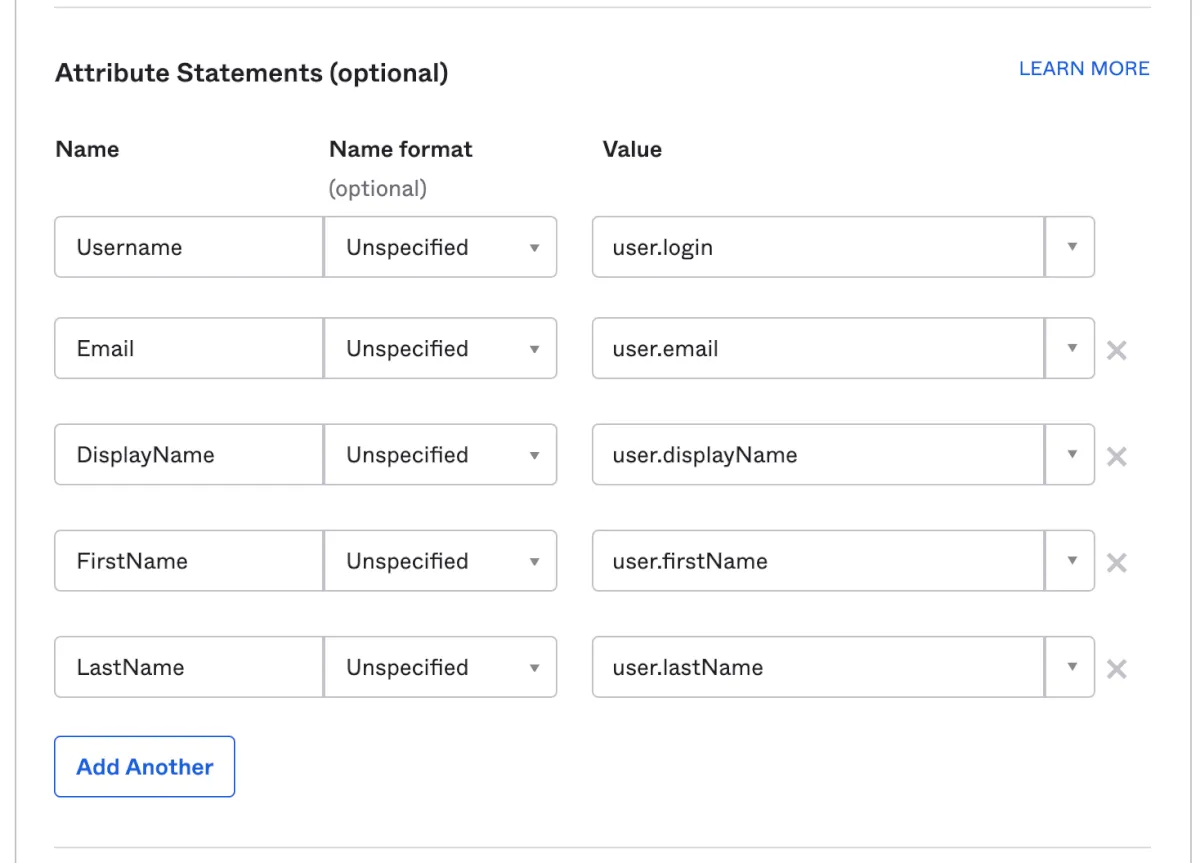
Task: Open the user.displayName value dropdown arrow
Action: coord(1071,455)
